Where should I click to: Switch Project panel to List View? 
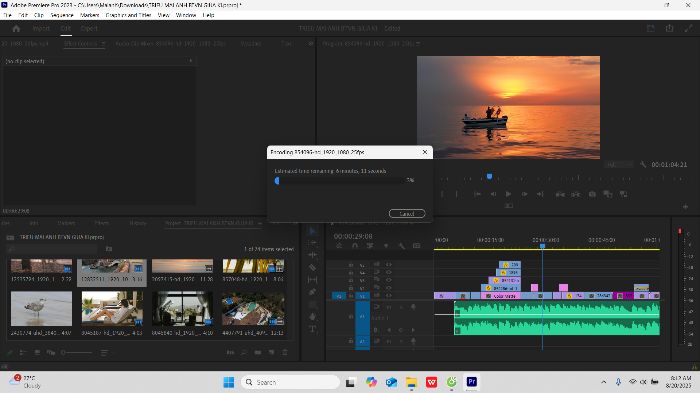pyautogui.click(x=23, y=352)
